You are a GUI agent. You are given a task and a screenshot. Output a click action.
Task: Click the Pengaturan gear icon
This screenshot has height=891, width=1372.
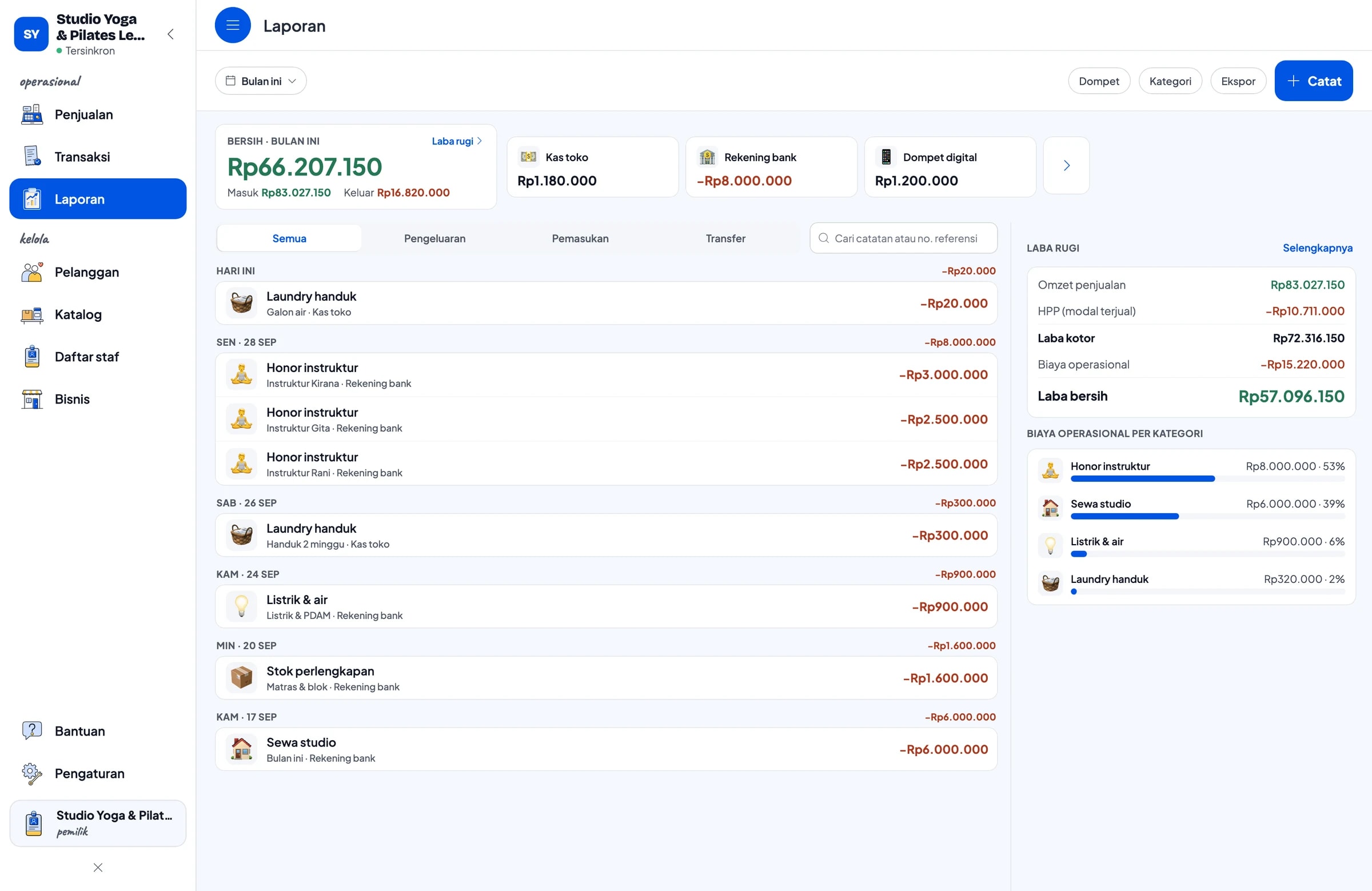coord(32,773)
